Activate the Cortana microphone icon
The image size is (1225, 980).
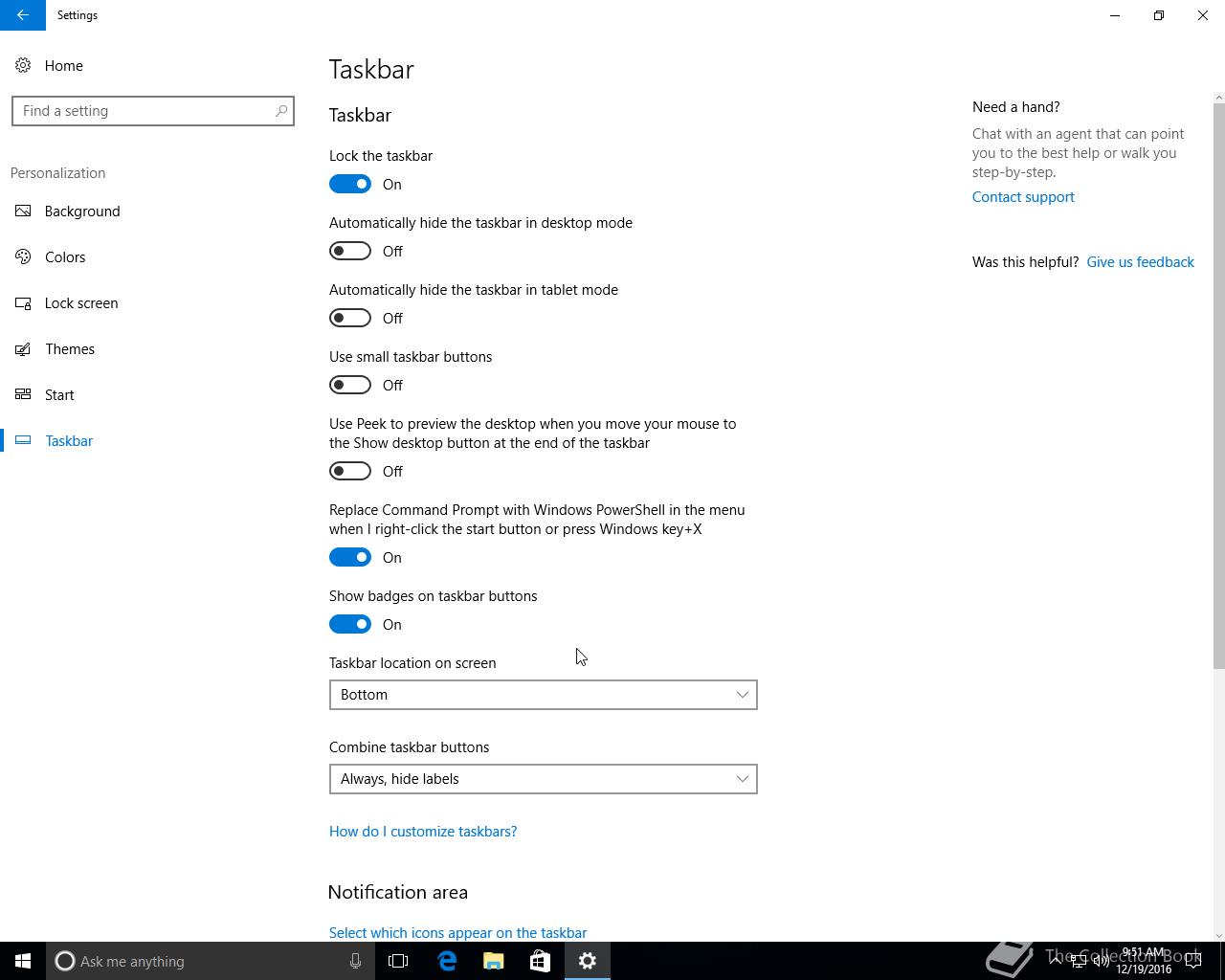pyautogui.click(x=355, y=961)
